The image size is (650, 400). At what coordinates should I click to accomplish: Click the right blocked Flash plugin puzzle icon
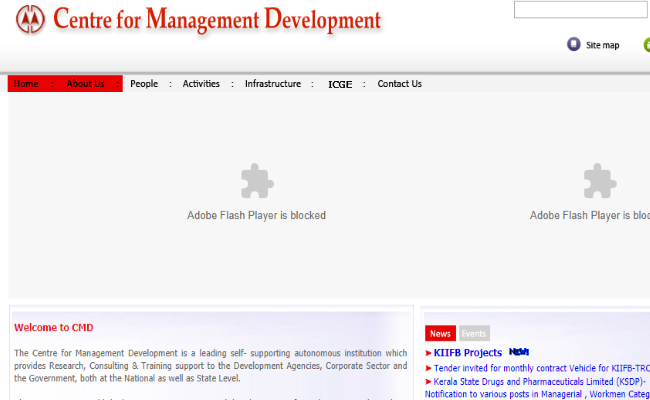coord(599,181)
